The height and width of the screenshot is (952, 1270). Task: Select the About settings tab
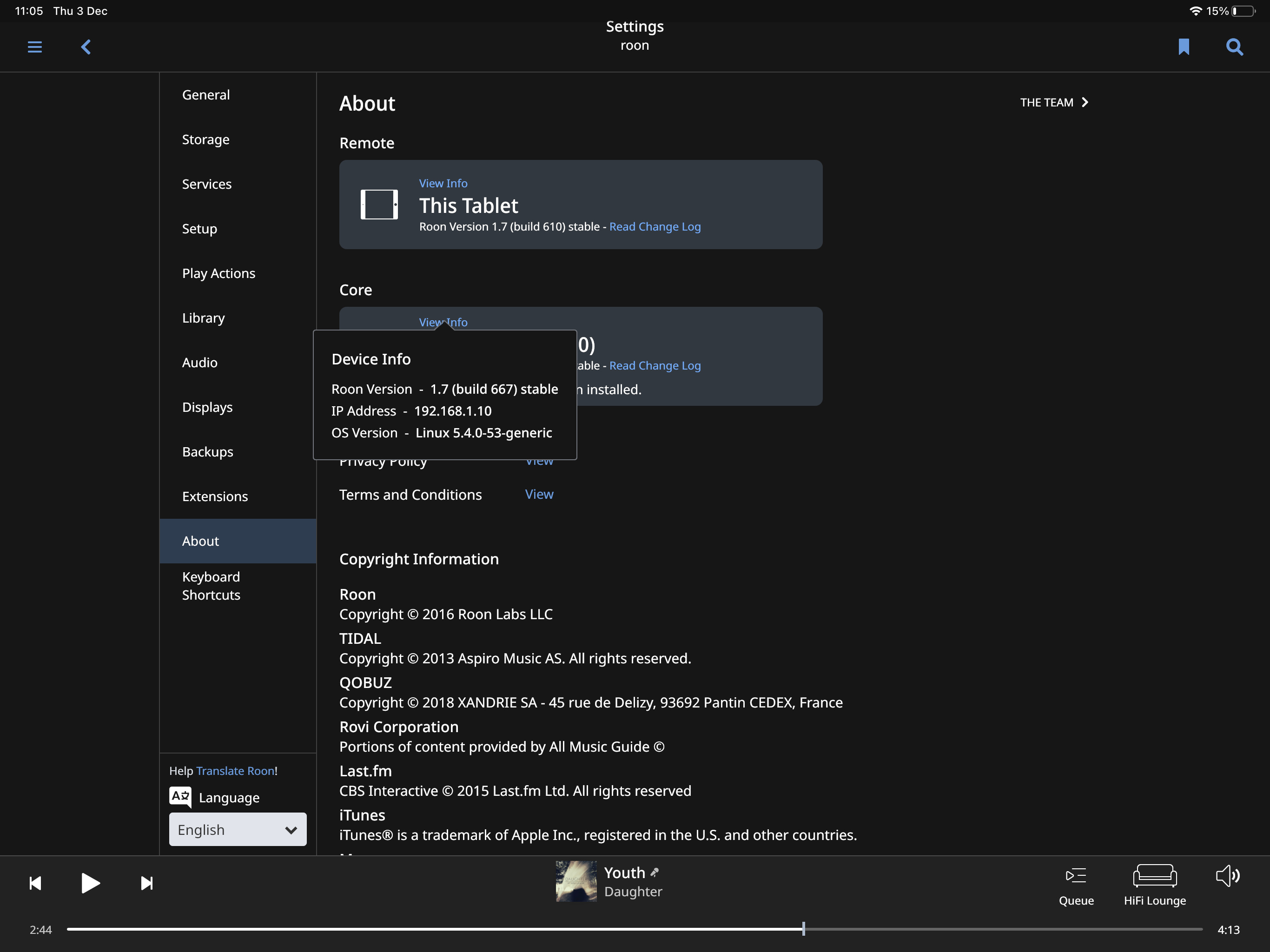pyautogui.click(x=238, y=541)
